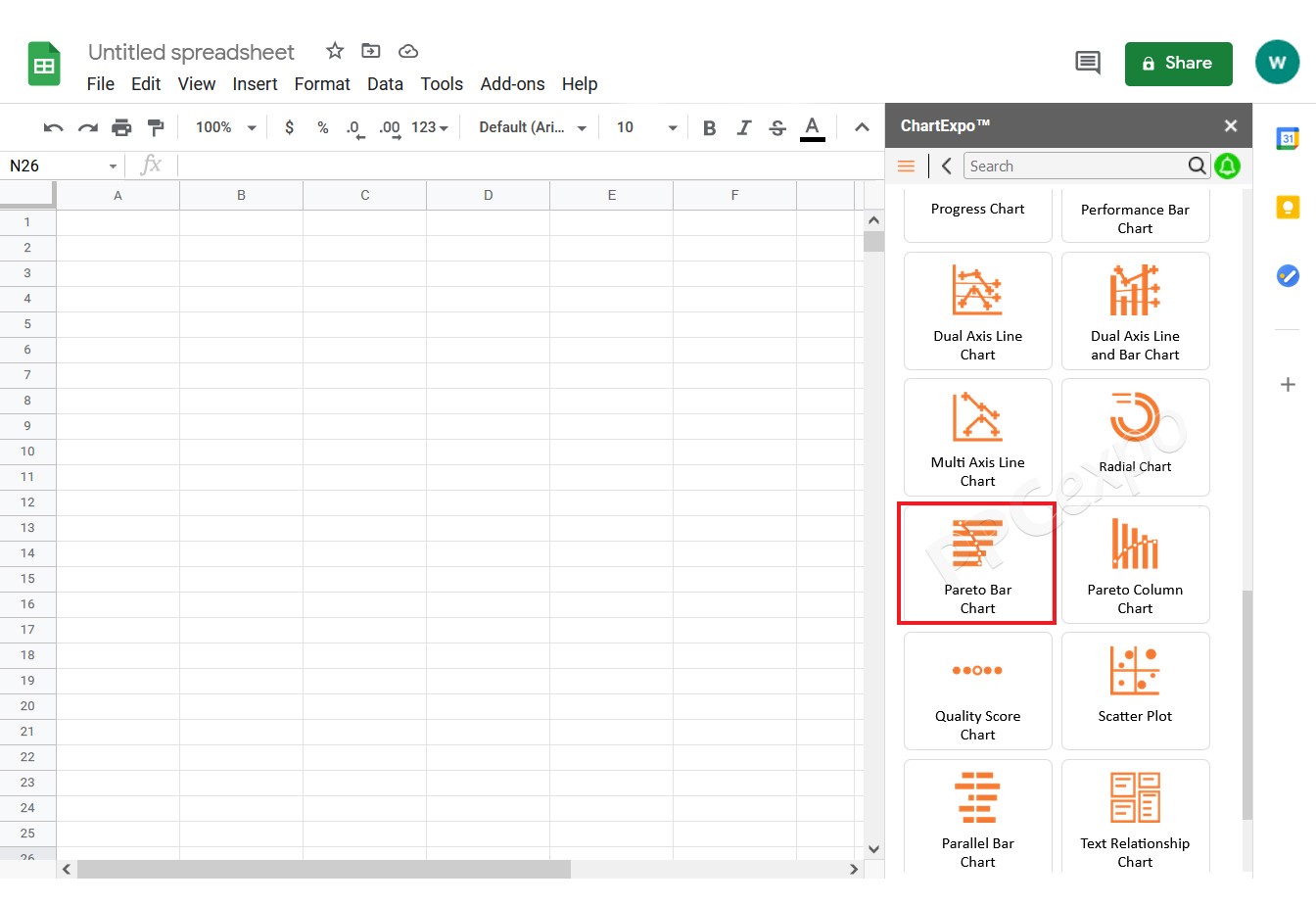1316x905 pixels.
Task: Open the font size 10 dropdown
Action: point(646,127)
